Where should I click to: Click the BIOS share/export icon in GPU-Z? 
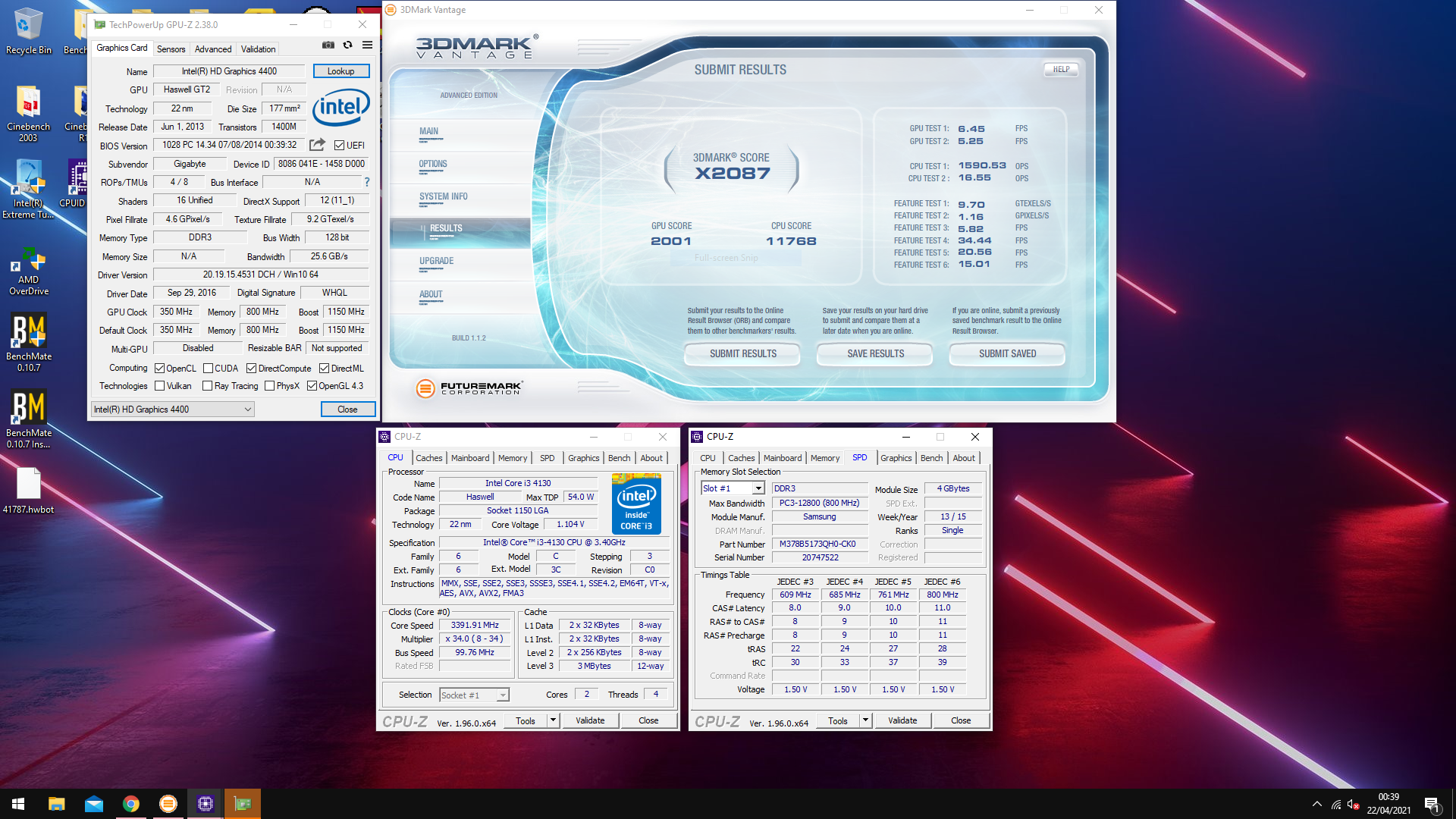317,145
